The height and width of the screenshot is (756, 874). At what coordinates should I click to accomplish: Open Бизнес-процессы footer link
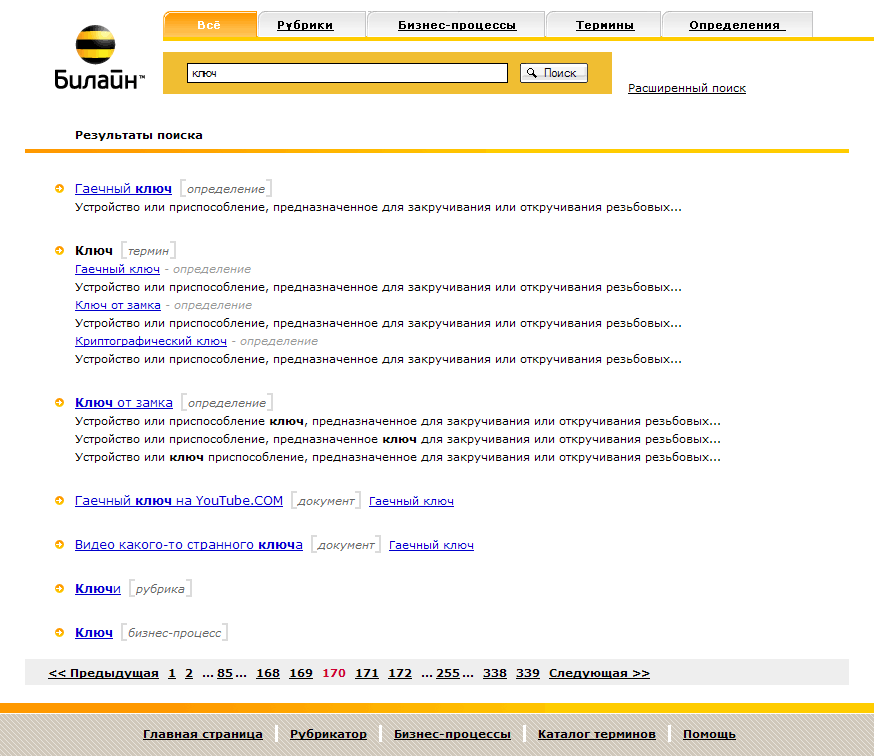[x=452, y=734]
